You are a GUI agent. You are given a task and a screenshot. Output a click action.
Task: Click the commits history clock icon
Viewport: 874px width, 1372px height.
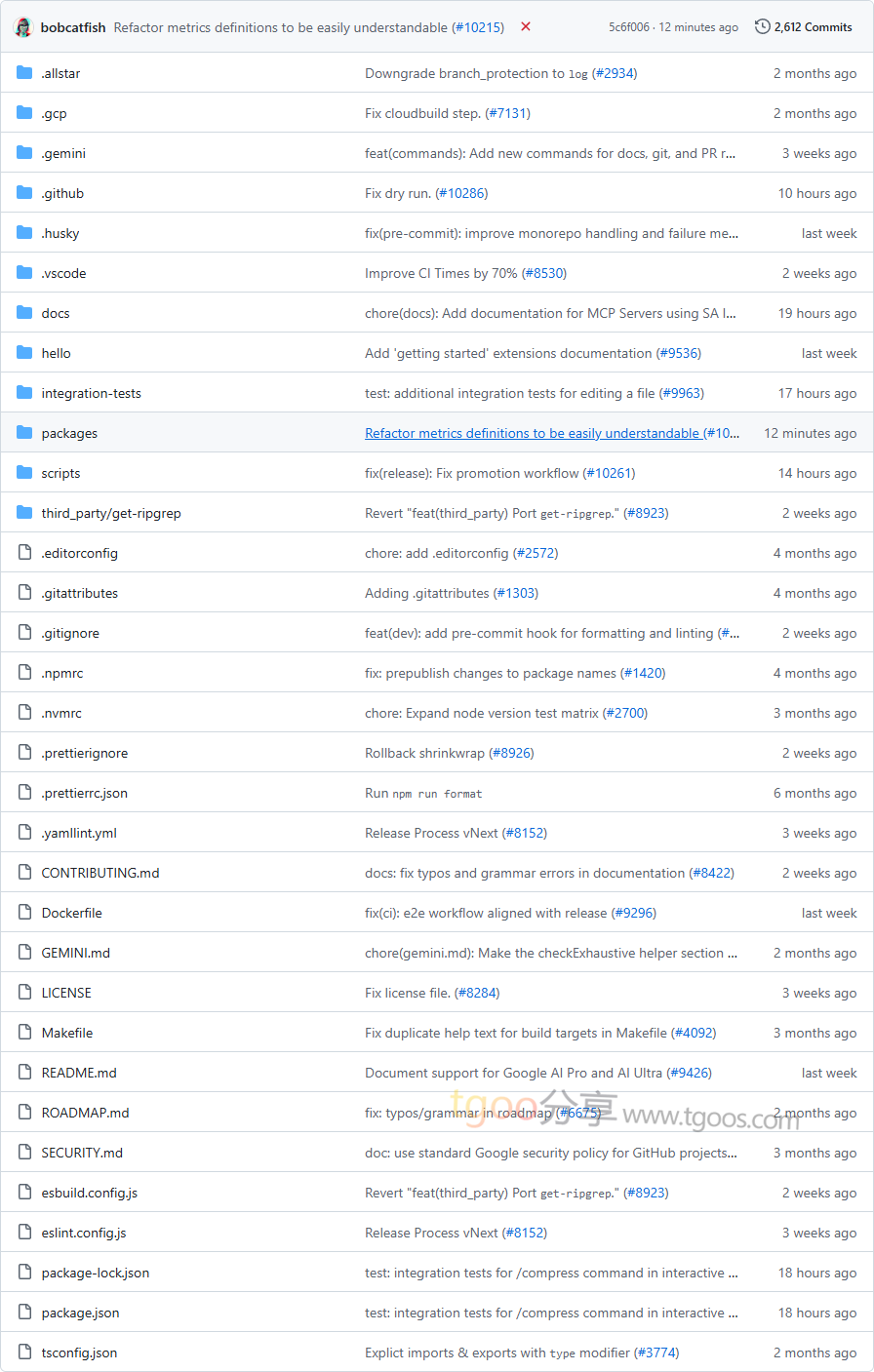coord(762,26)
